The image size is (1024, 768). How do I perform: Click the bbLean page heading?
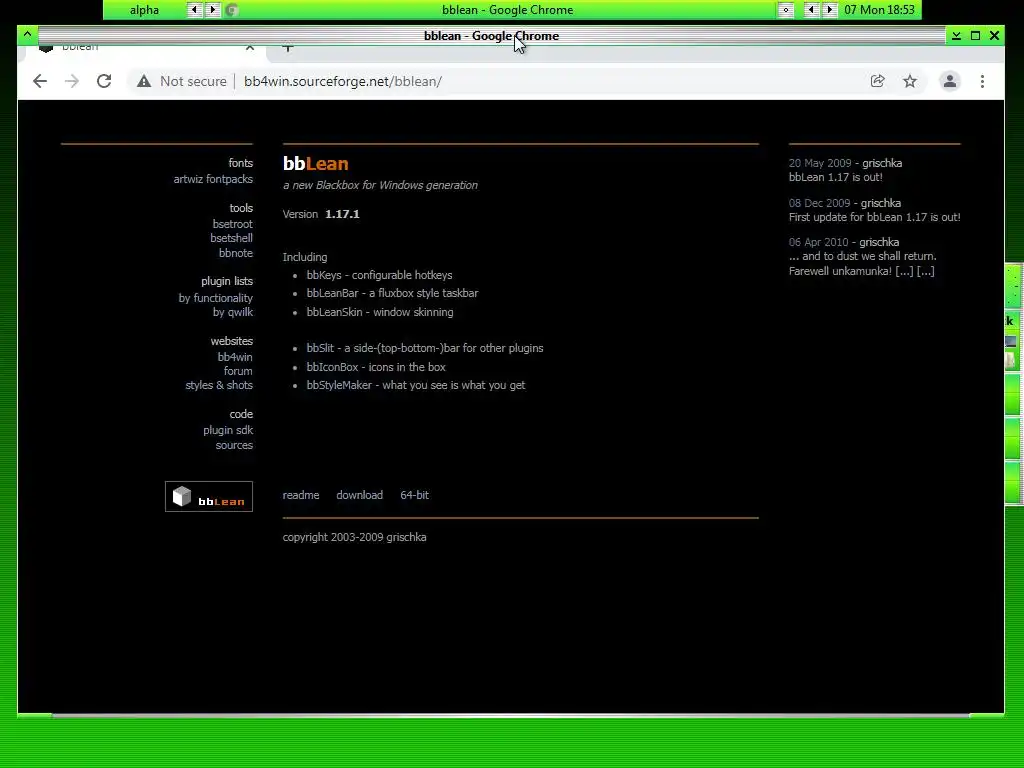[315, 163]
